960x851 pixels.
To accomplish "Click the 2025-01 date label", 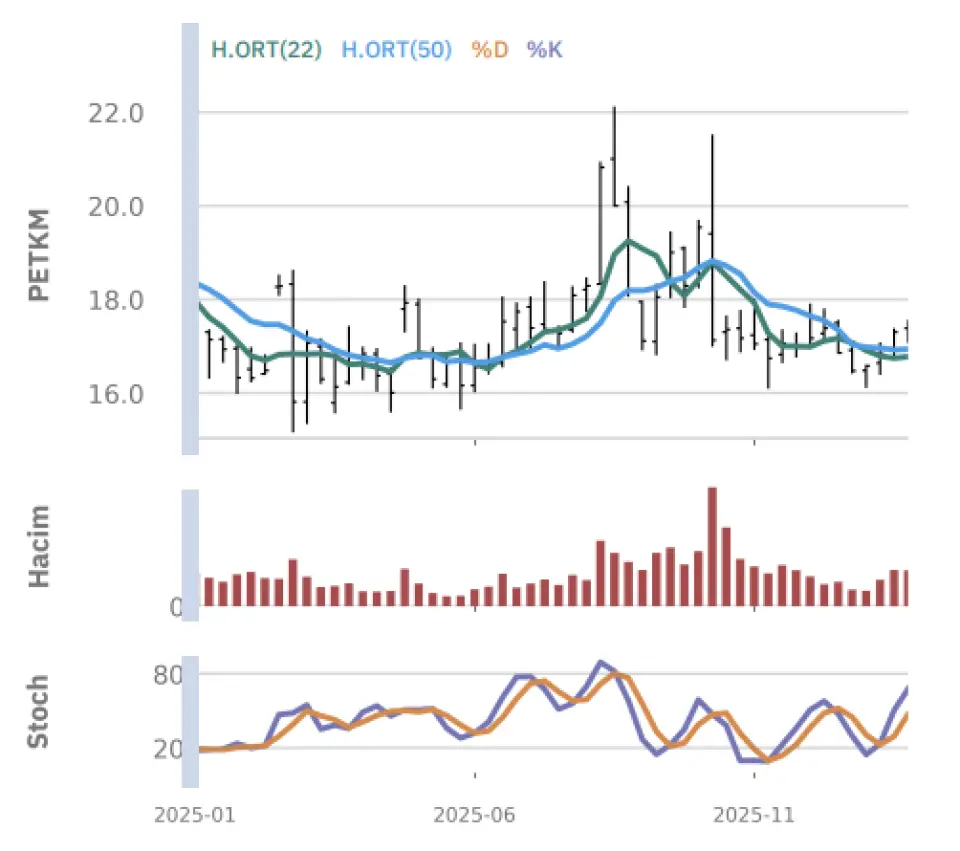I will (x=194, y=815).
